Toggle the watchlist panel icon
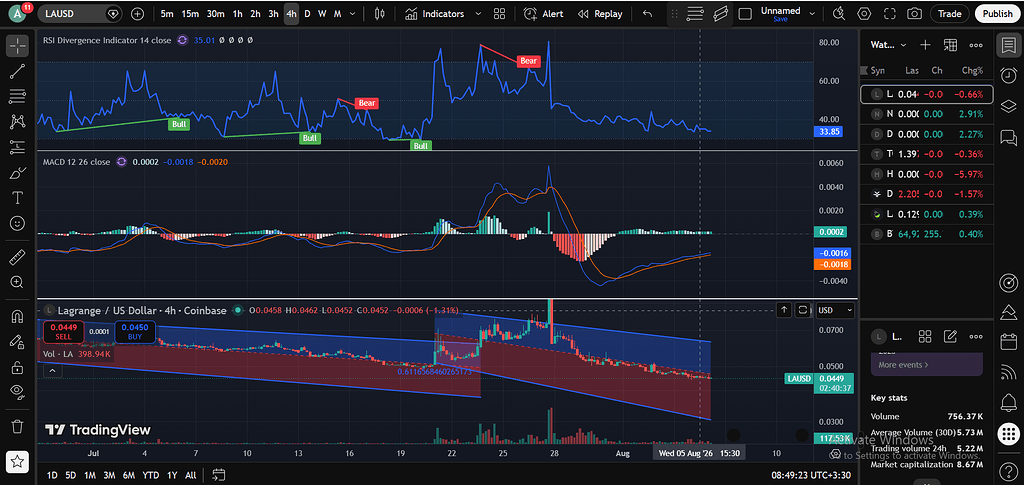1024x485 pixels. [x=1008, y=45]
